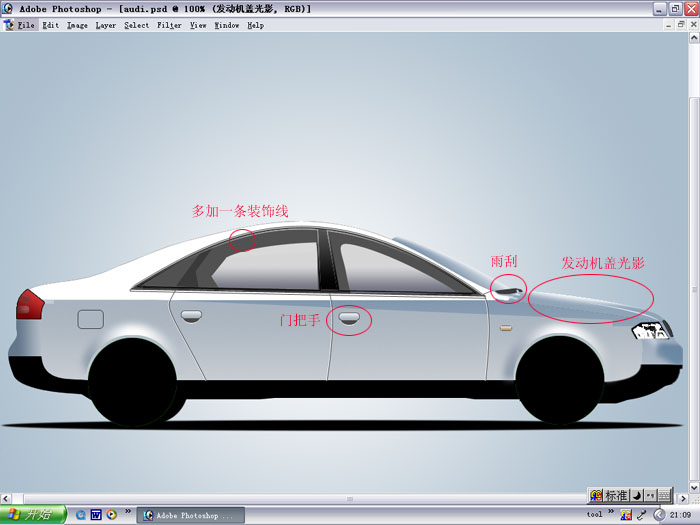Click the 开始 Start button
Image resolution: width=700 pixels, height=525 pixels.
pyautogui.click(x=33, y=515)
